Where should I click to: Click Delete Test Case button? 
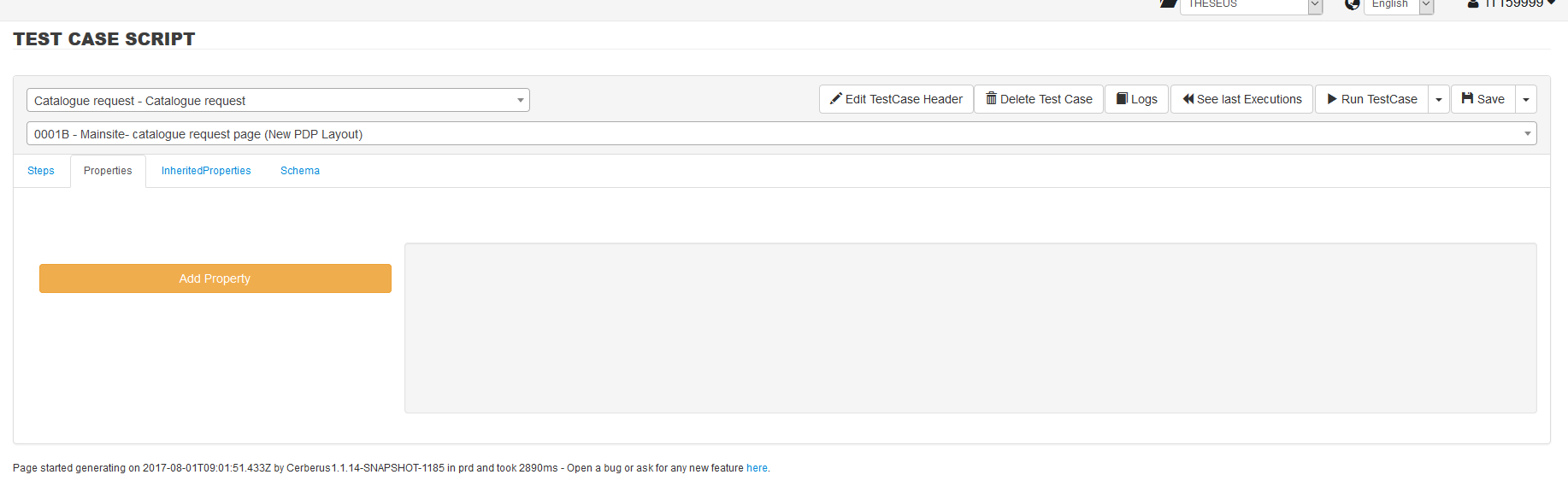[1039, 99]
